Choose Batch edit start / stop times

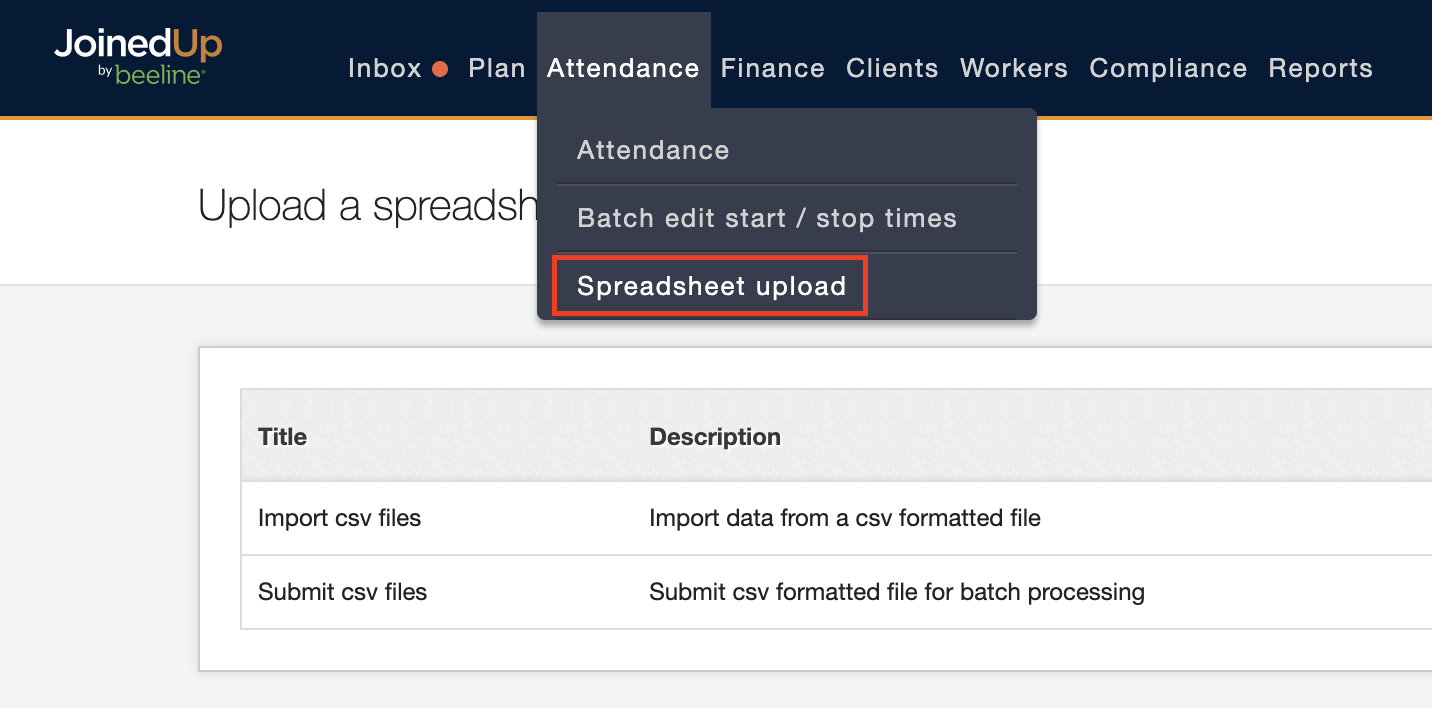tap(767, 219)
